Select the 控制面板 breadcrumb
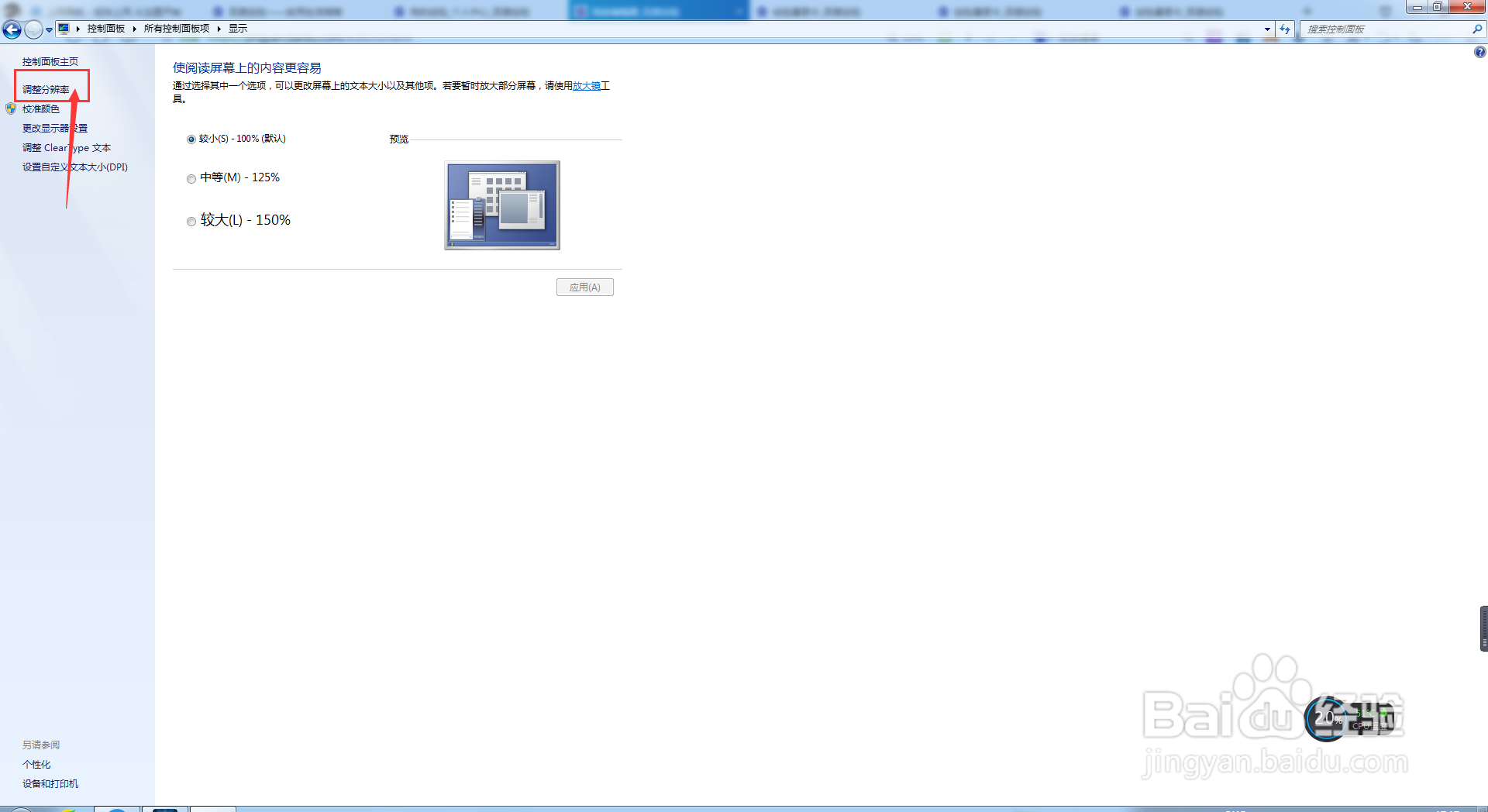This screenshot has height=812, width=1488. tap(106, 29)
